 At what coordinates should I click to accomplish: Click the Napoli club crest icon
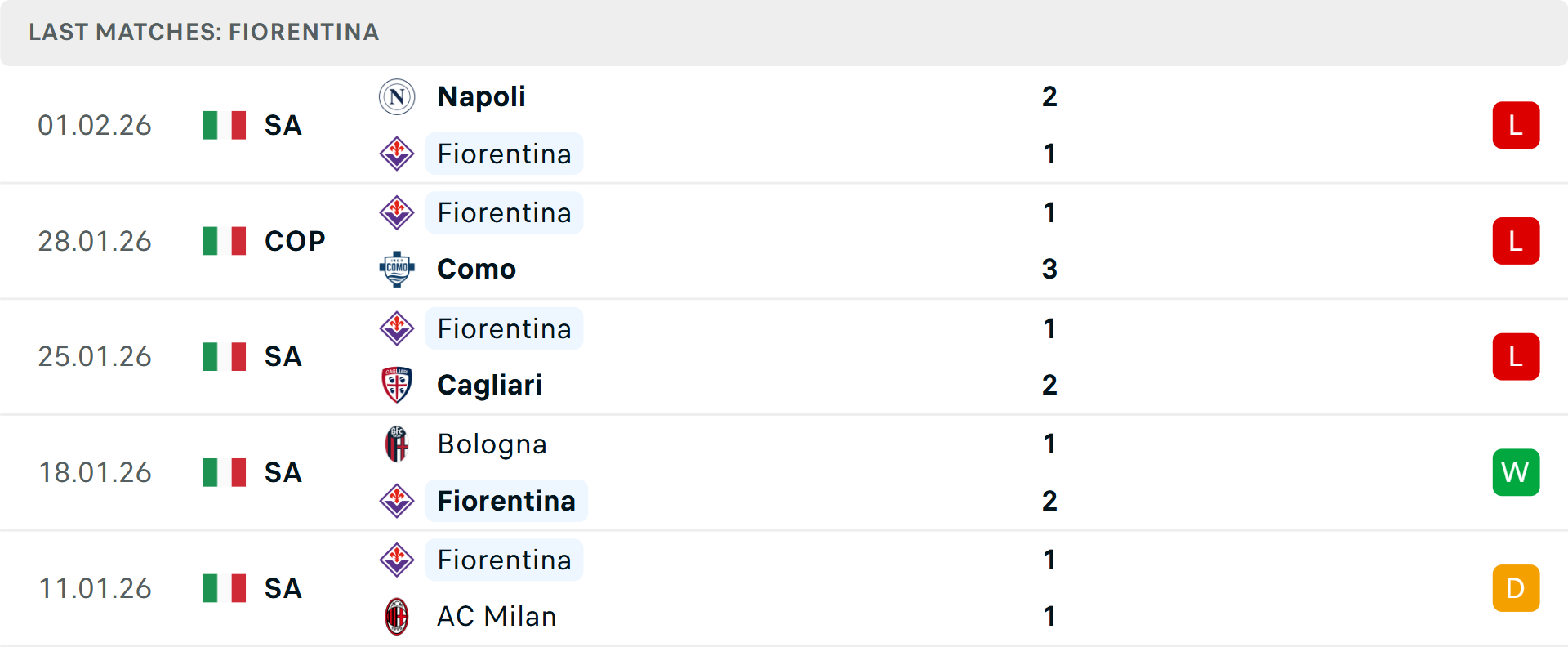point(397,97)
